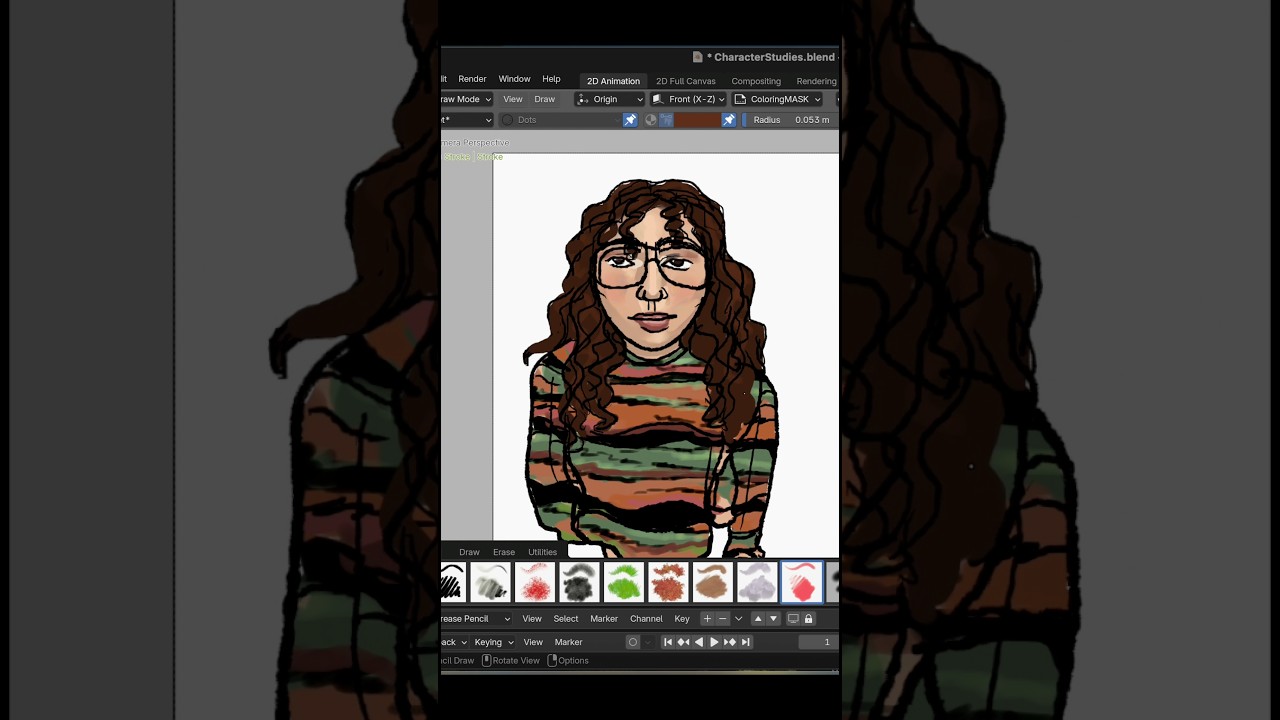Image resolution: width=1280 pixels, height=720 pixels.
Task: Open the Dots material dropdown
Action: pos(560,120)
